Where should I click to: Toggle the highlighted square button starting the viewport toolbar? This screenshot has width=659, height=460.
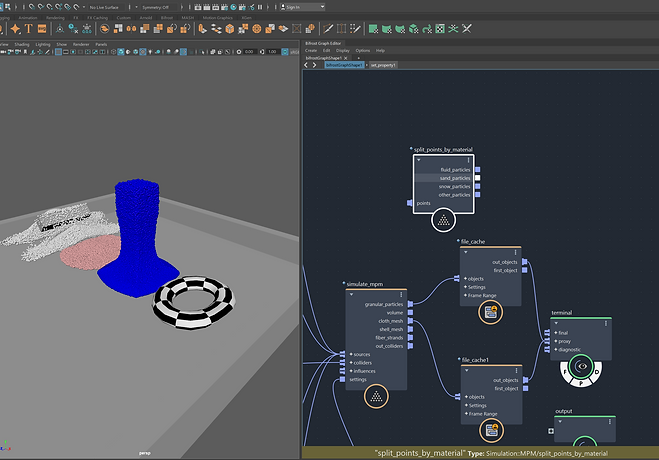(58, 52)
